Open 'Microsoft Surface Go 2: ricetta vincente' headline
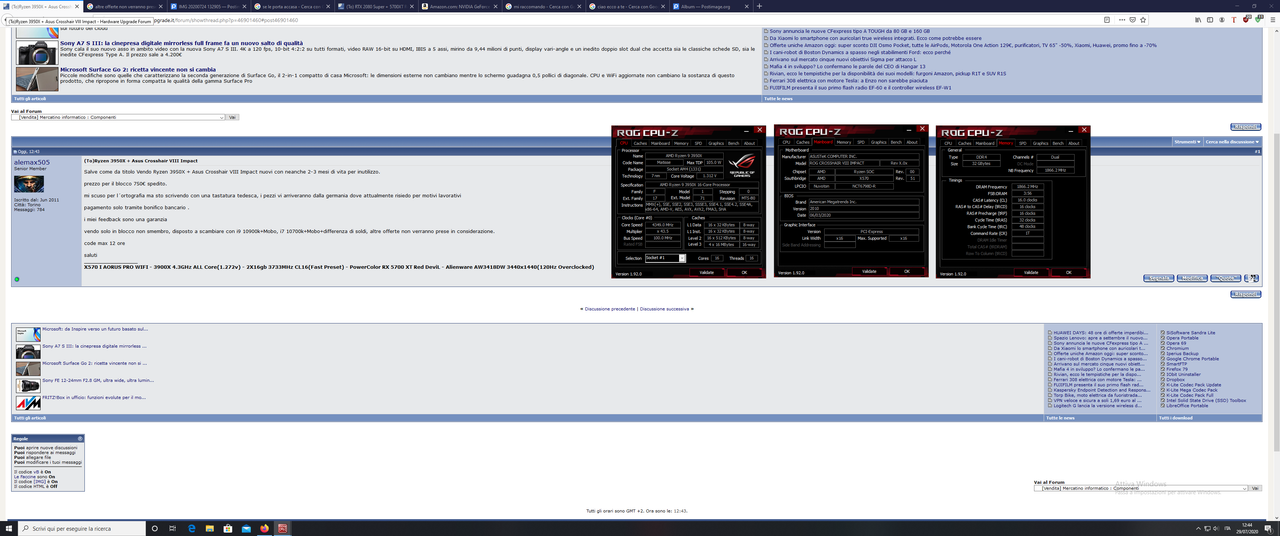1280x536 pixels. tap(138, 70)
